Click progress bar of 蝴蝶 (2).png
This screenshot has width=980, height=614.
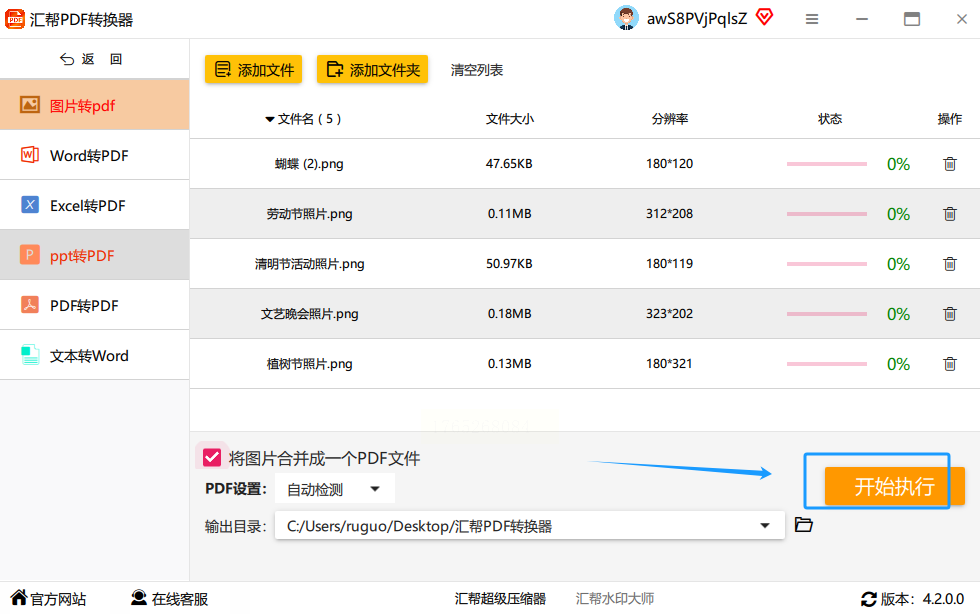pyautogui.click(x=826, y=164)
